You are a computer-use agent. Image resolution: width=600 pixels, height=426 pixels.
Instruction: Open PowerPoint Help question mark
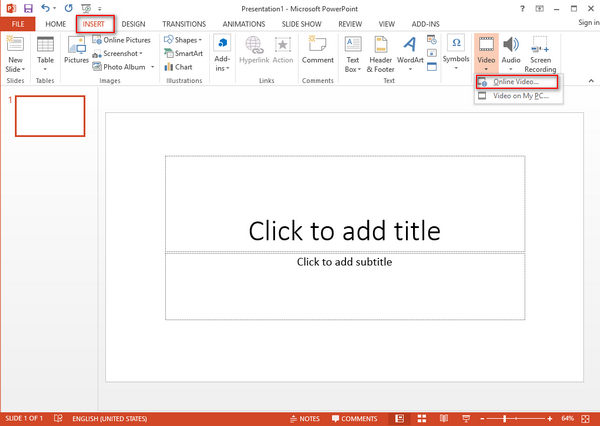coord(522,8)
